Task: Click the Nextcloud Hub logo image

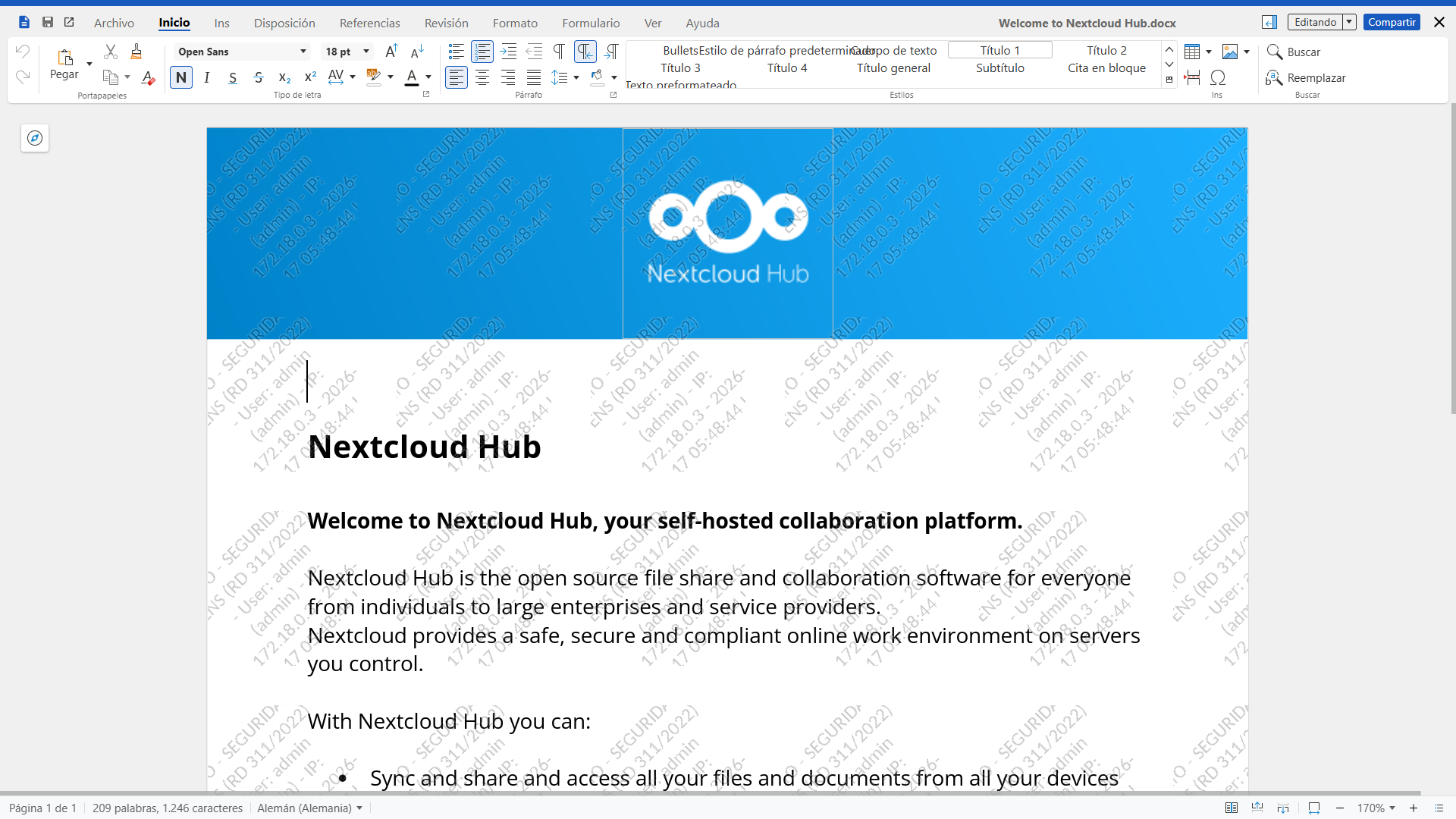Action: click(x=728, y=234)
